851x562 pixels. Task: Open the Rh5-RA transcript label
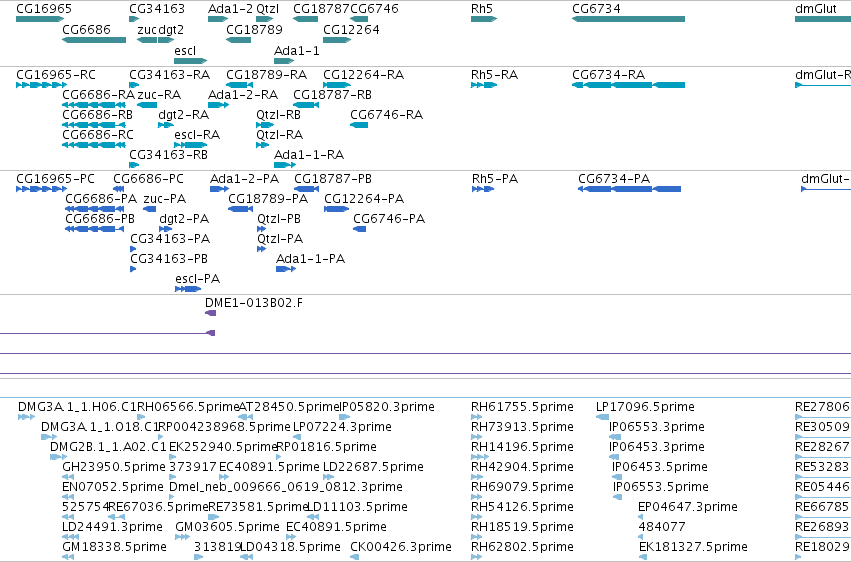494,74
